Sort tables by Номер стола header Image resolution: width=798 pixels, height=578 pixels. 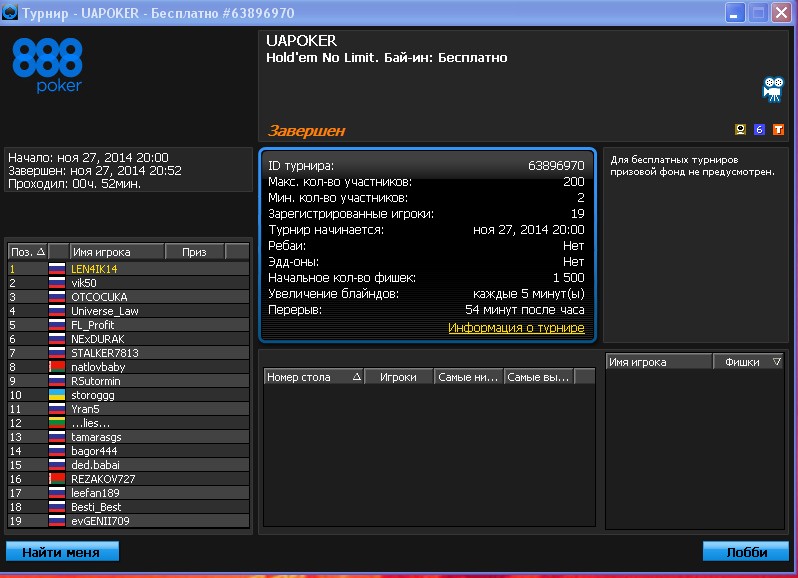[x=314, y=377]
